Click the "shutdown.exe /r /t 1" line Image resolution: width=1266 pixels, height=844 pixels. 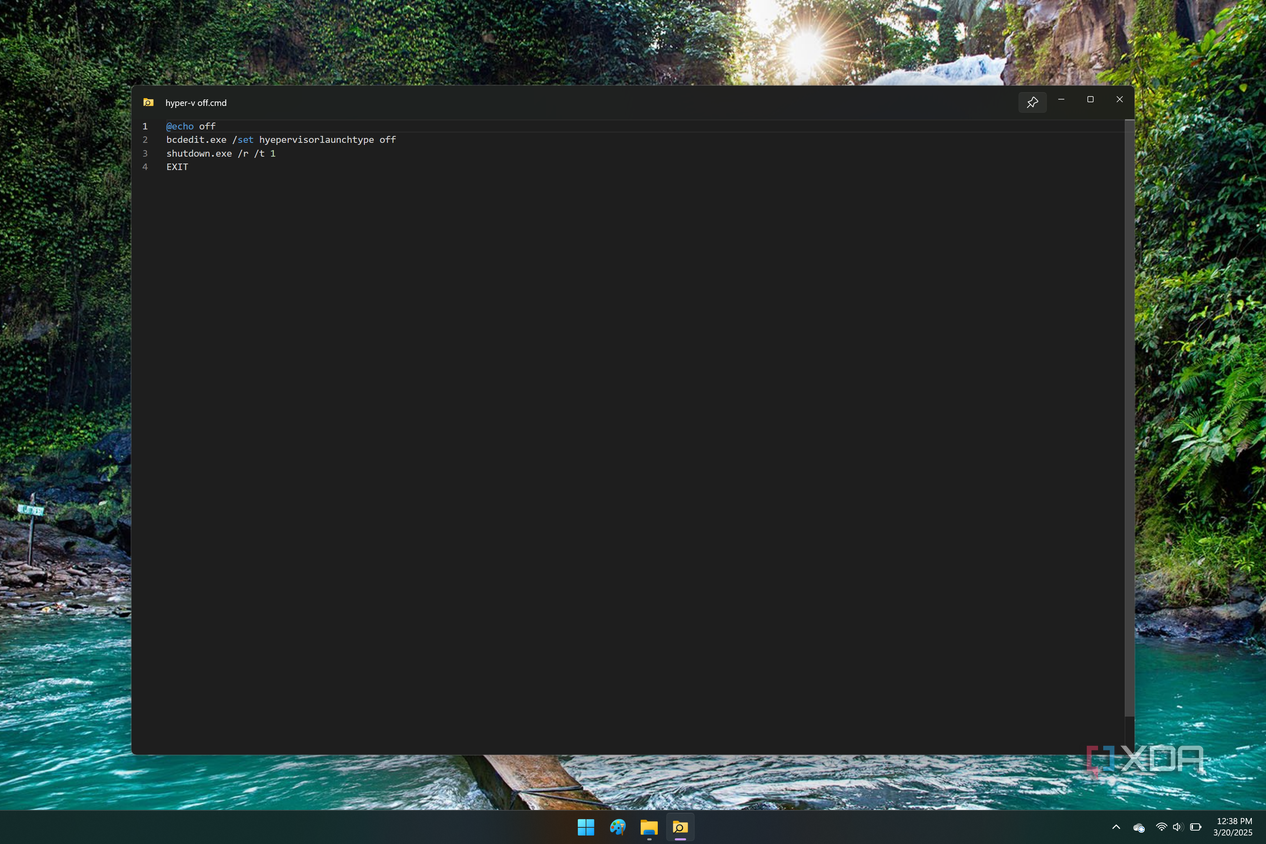click(x=221, y=154)
